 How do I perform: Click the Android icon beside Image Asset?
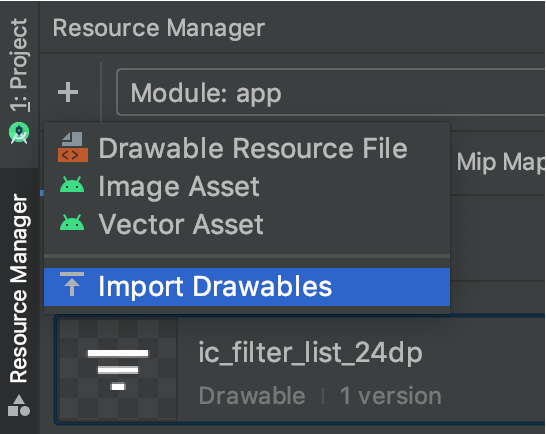click(x=72, y=185)
